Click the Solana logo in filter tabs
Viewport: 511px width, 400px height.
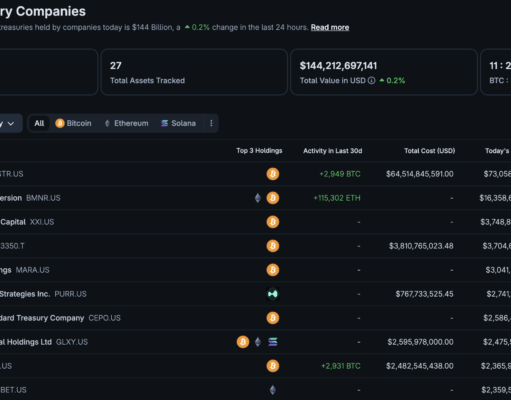164,123
